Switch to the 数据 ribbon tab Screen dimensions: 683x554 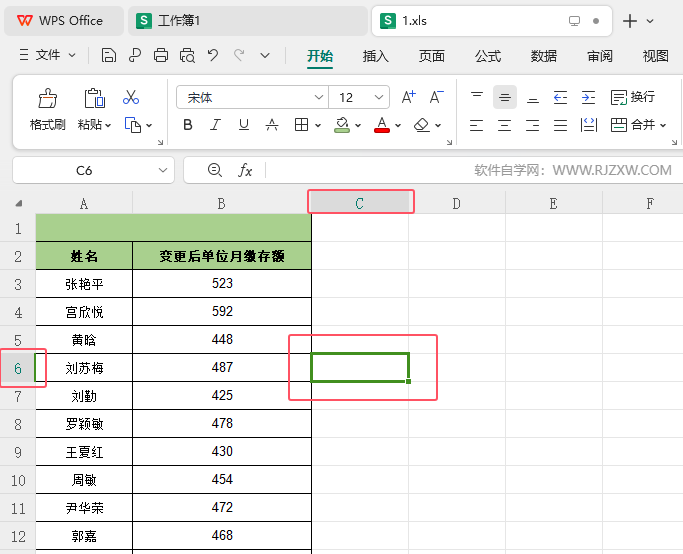point(544,56)
